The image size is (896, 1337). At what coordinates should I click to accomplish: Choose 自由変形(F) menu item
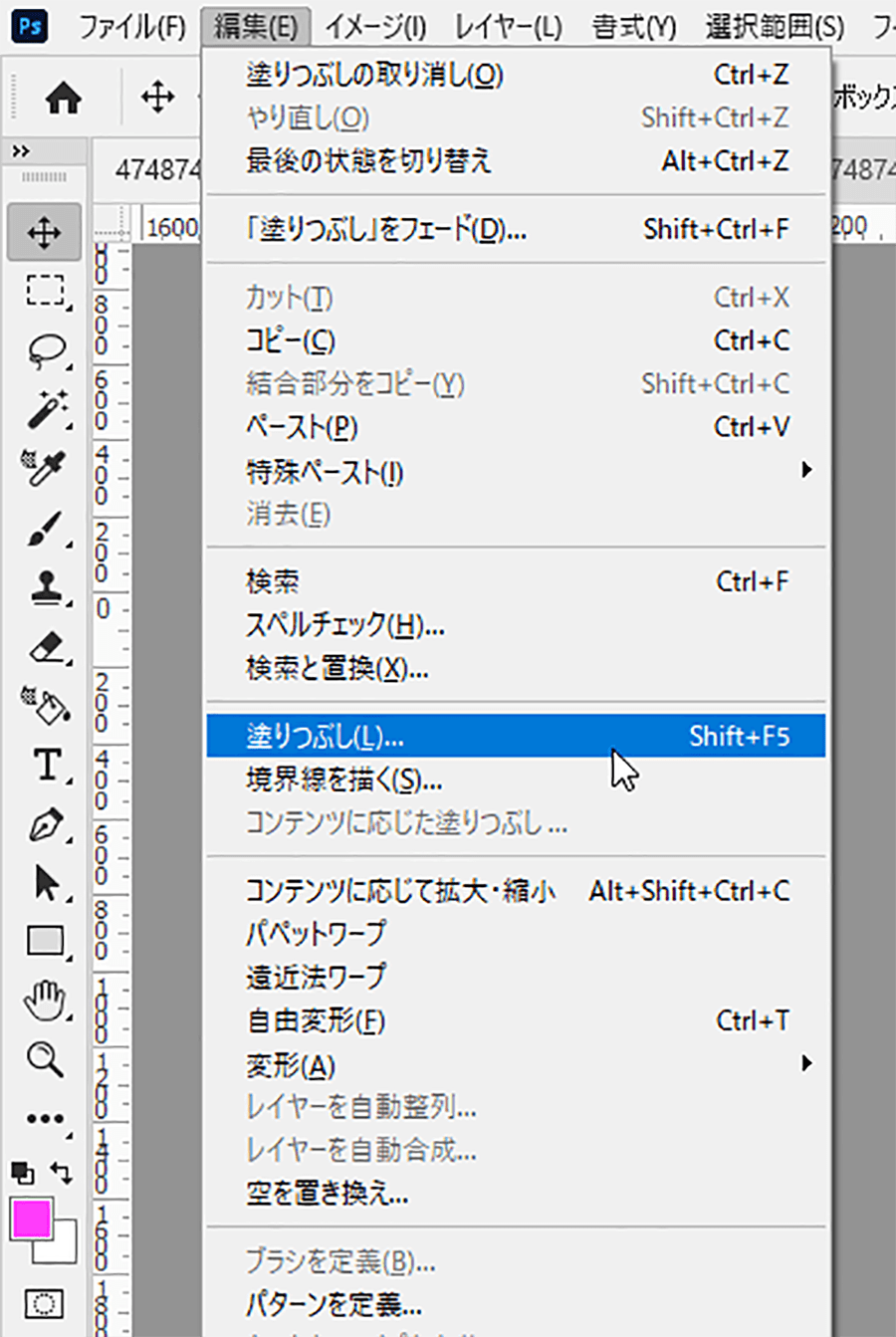click(516, 1020)
